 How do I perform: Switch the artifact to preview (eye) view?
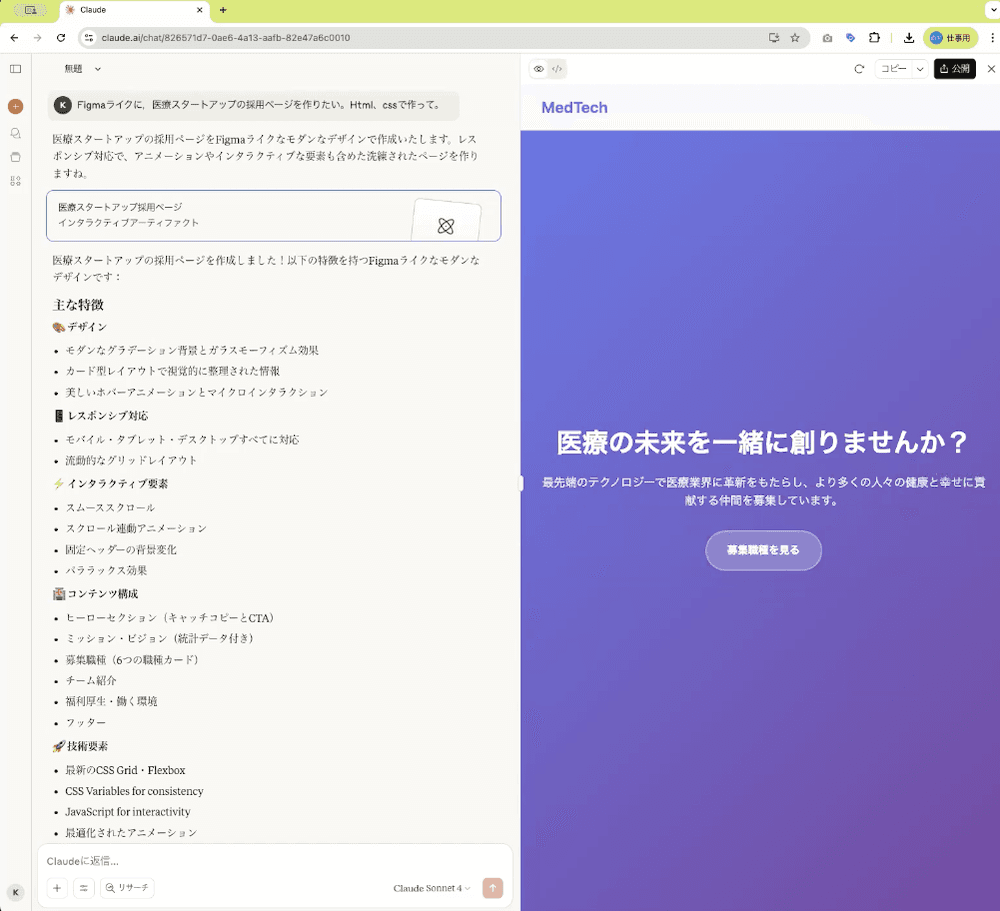pos(539,69)
